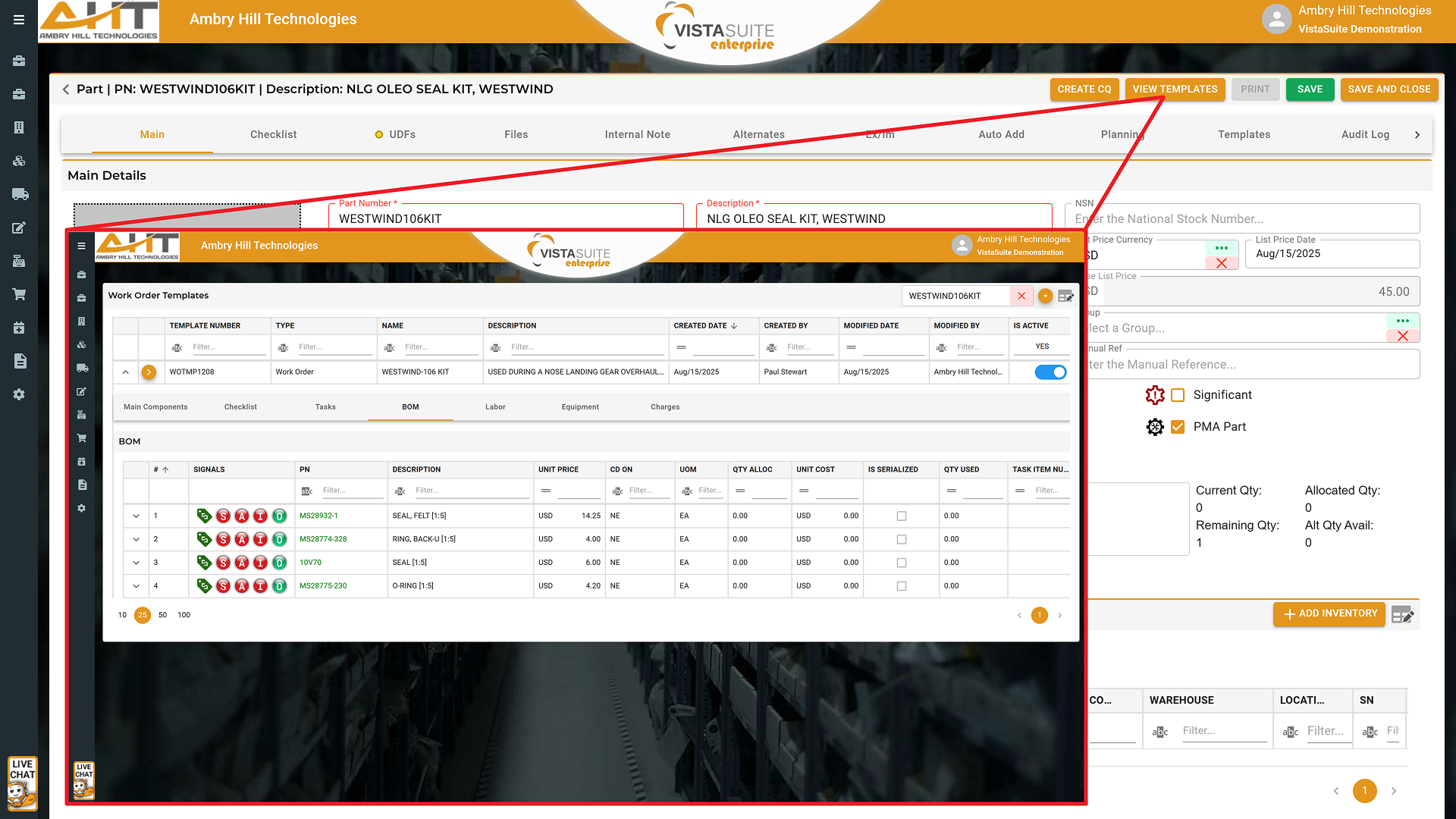Click the back arrow beside Part title
This screenshot has width=1456, height=819.
66,89
